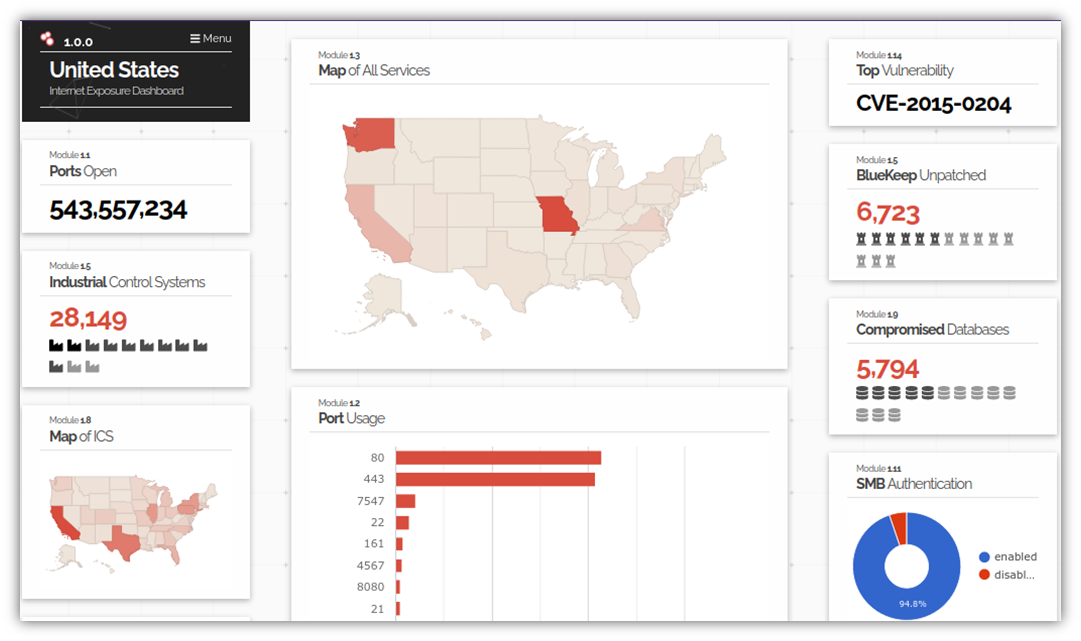Select Washington state on the services map
Image resolution: width=1081 pixels, height=641 pixels.
370,134
